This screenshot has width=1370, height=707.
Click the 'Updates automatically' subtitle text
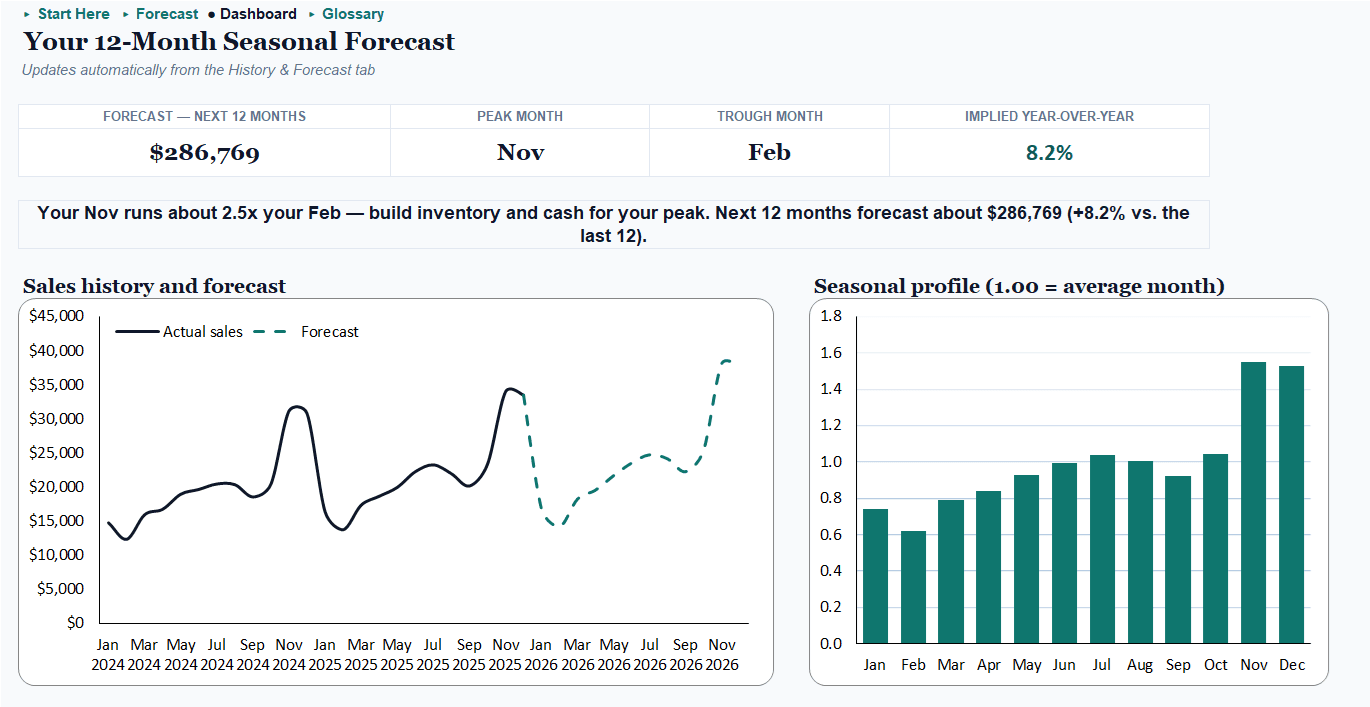(x=198, y=70)
